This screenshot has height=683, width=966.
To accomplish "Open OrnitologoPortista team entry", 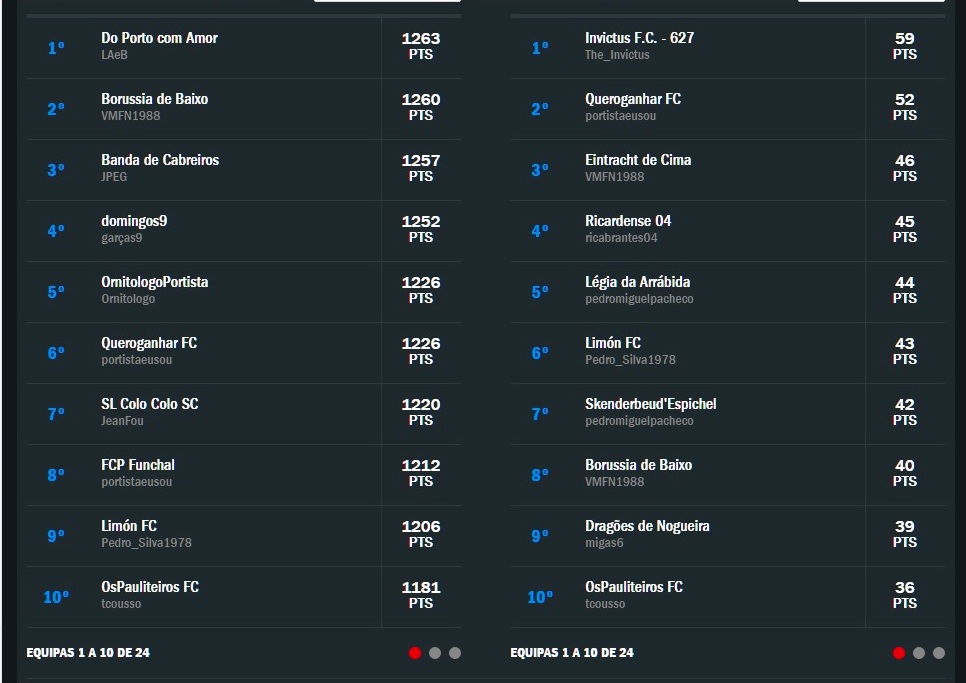I will click(155, 282).
